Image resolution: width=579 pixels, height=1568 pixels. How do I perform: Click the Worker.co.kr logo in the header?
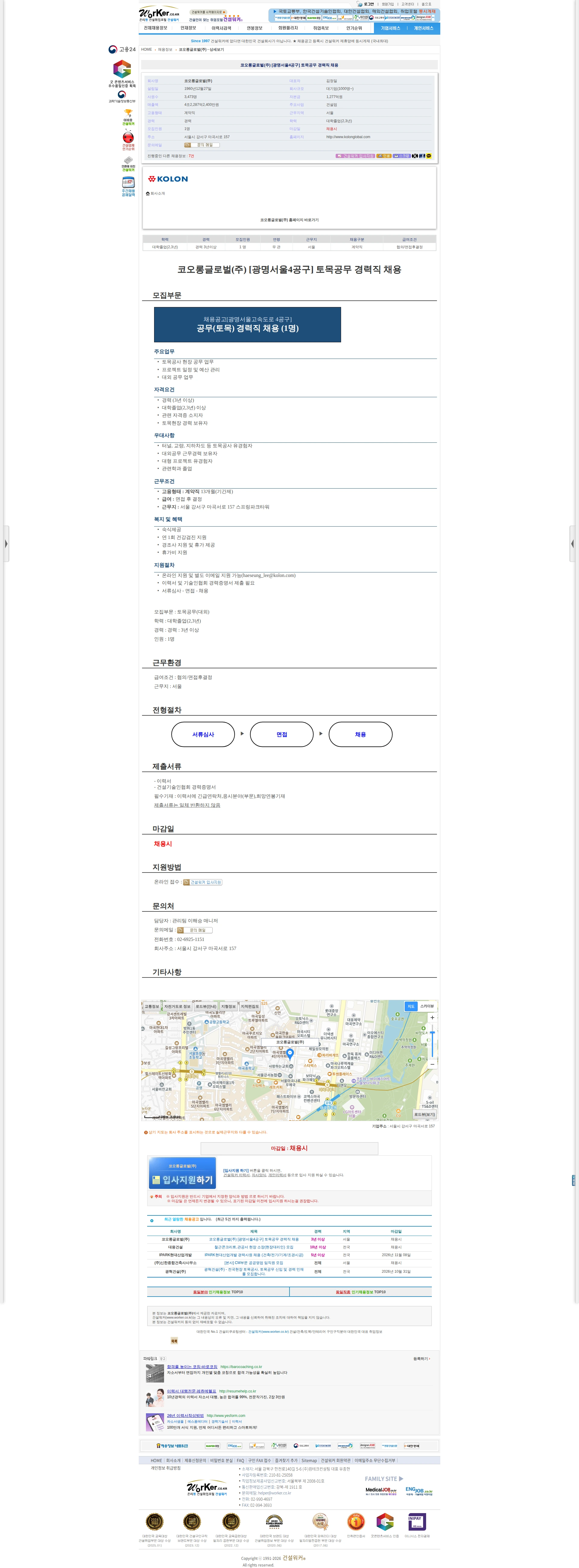[x=160, y=14]
